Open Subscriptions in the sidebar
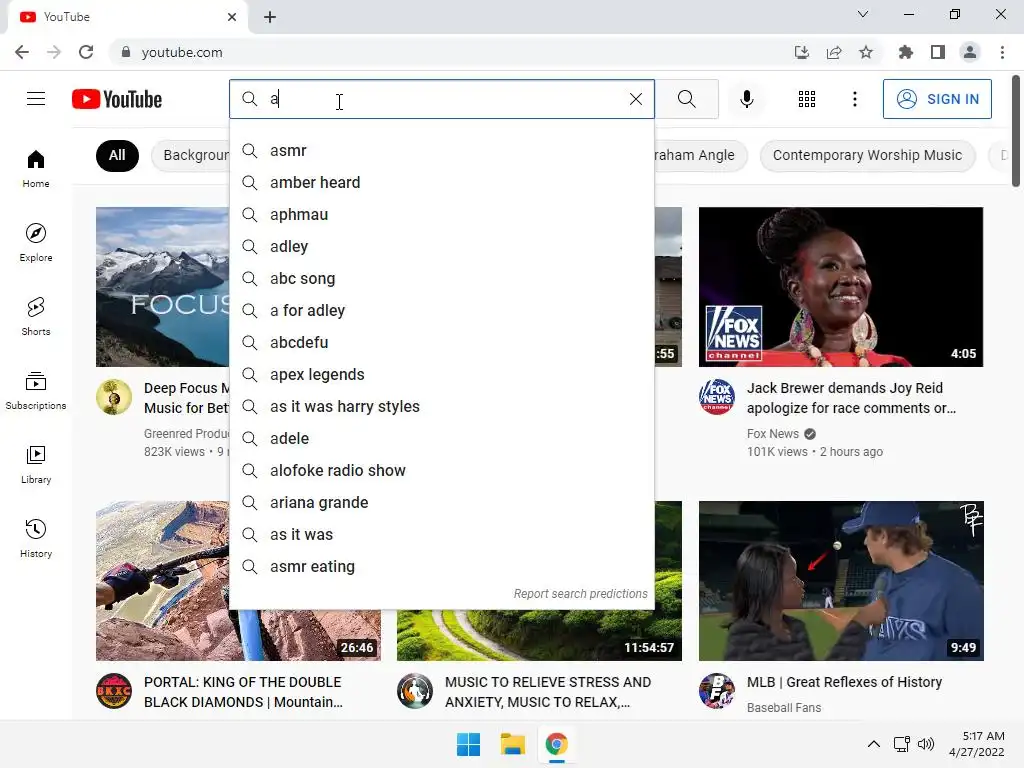This screenshot has width=1024, height=768. pyautogui.click(x=36, y=391)
